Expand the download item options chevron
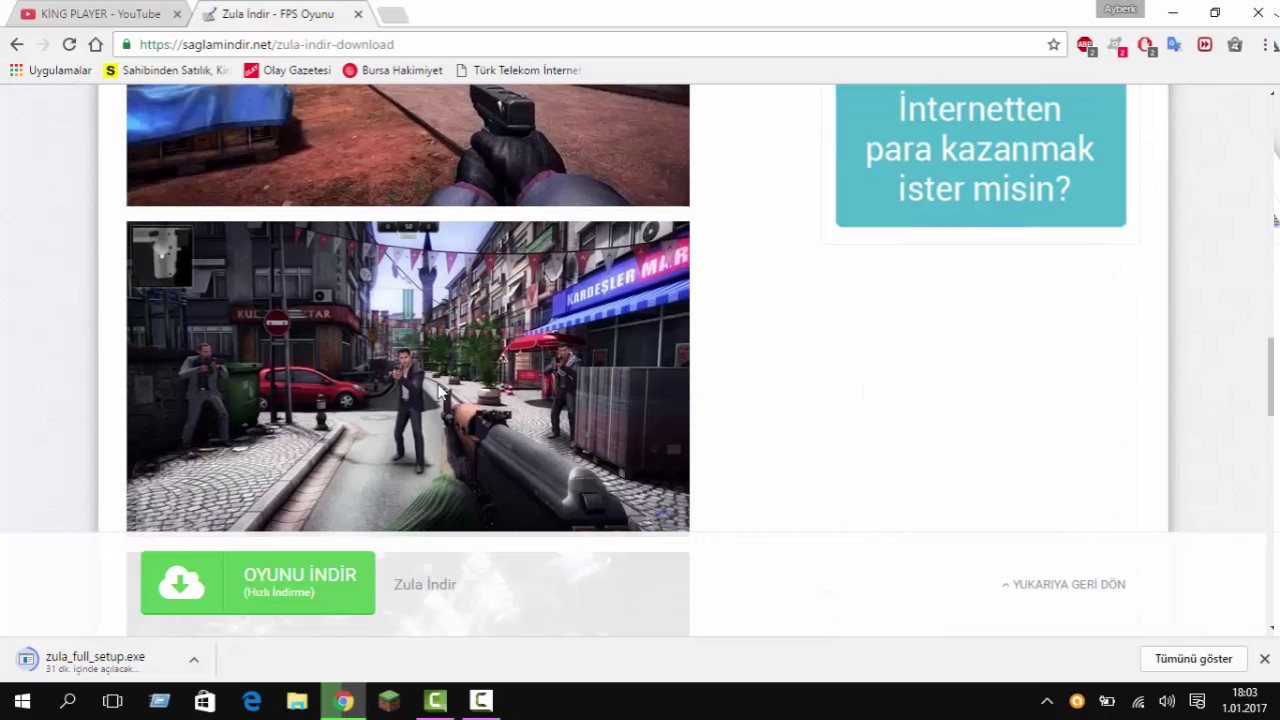 coord(194,659)
